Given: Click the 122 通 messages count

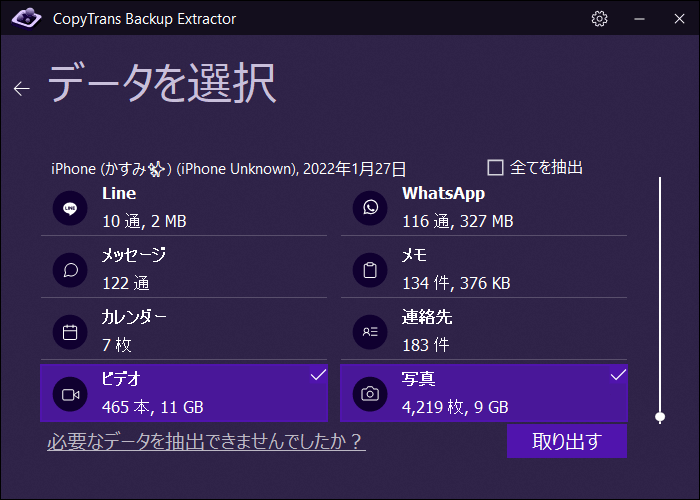Looking at the screenshot, I should coord(126,283).
